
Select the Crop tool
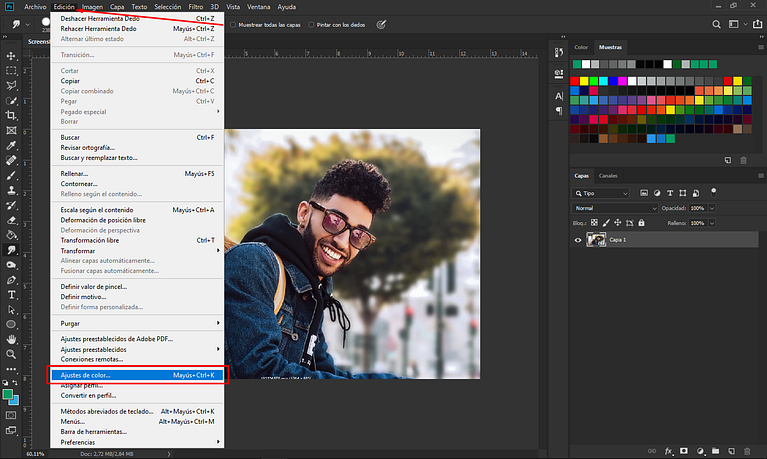(11, 115)
